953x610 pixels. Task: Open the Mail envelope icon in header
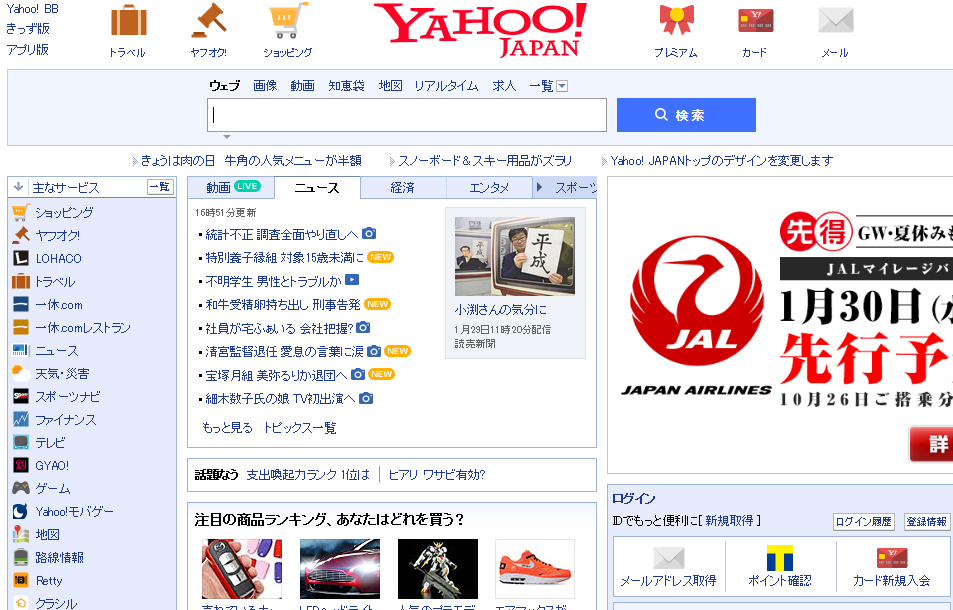click(836, 20)
